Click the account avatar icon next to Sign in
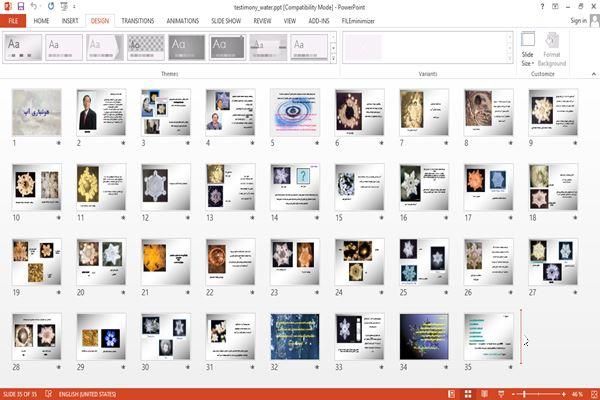Viewport: 600px width, 400px height. pyautogui.click(x=594, y=21)
